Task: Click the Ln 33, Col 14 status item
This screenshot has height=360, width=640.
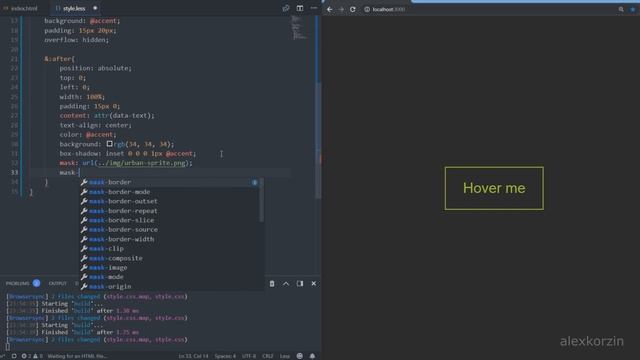Action: (193, 356)
